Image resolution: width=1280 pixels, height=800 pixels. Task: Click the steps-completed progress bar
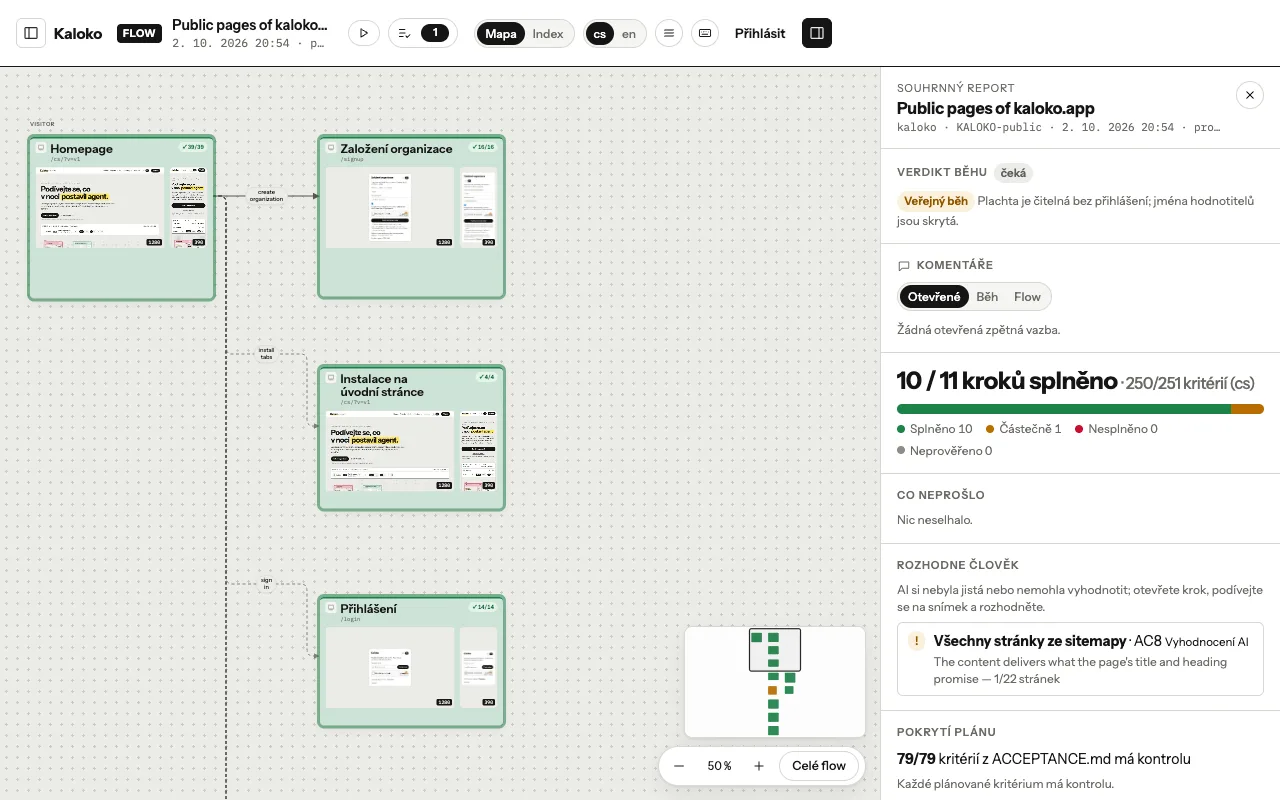(1080, 409)
